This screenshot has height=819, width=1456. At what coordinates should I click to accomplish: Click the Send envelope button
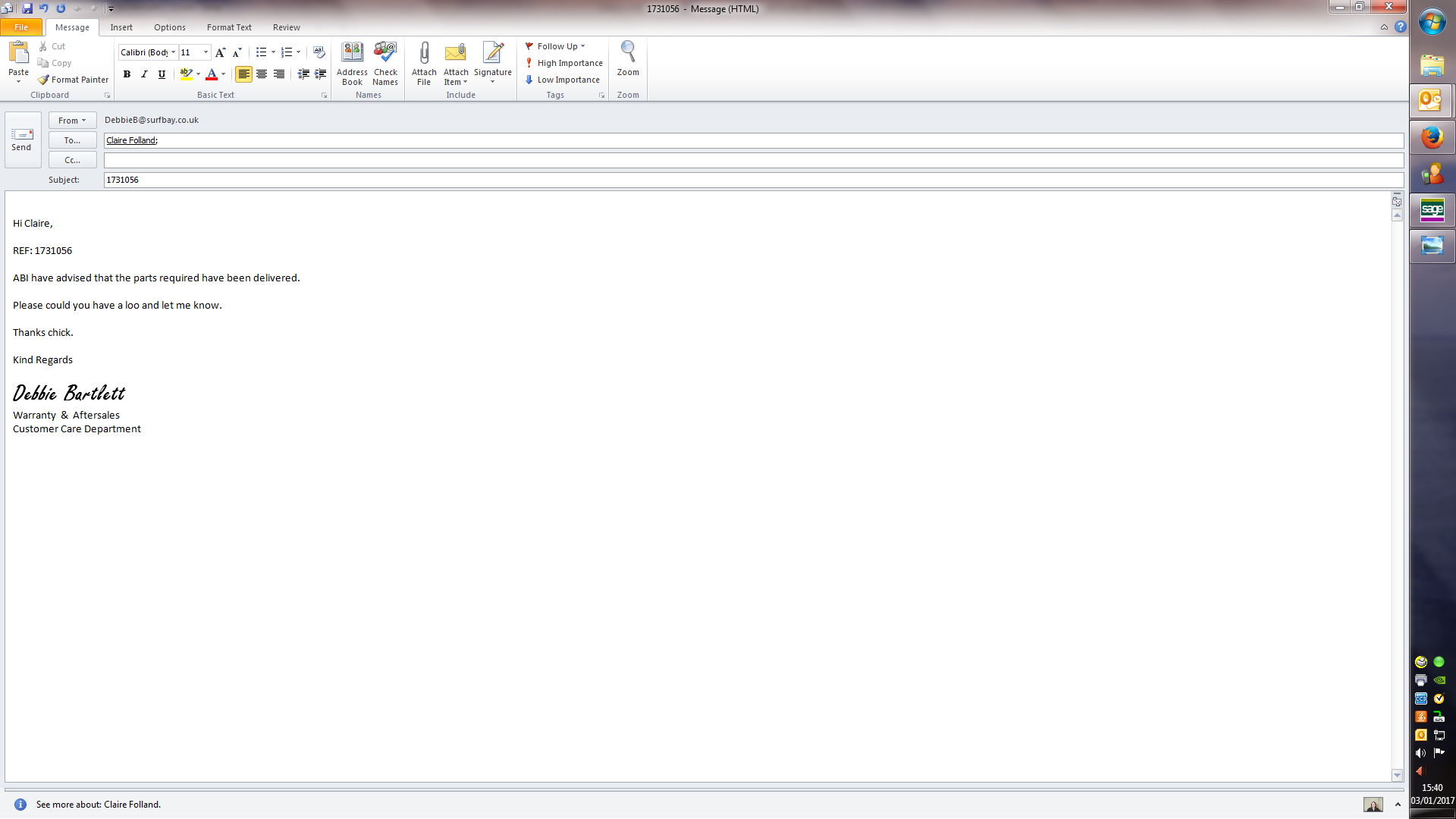point(21,139)
